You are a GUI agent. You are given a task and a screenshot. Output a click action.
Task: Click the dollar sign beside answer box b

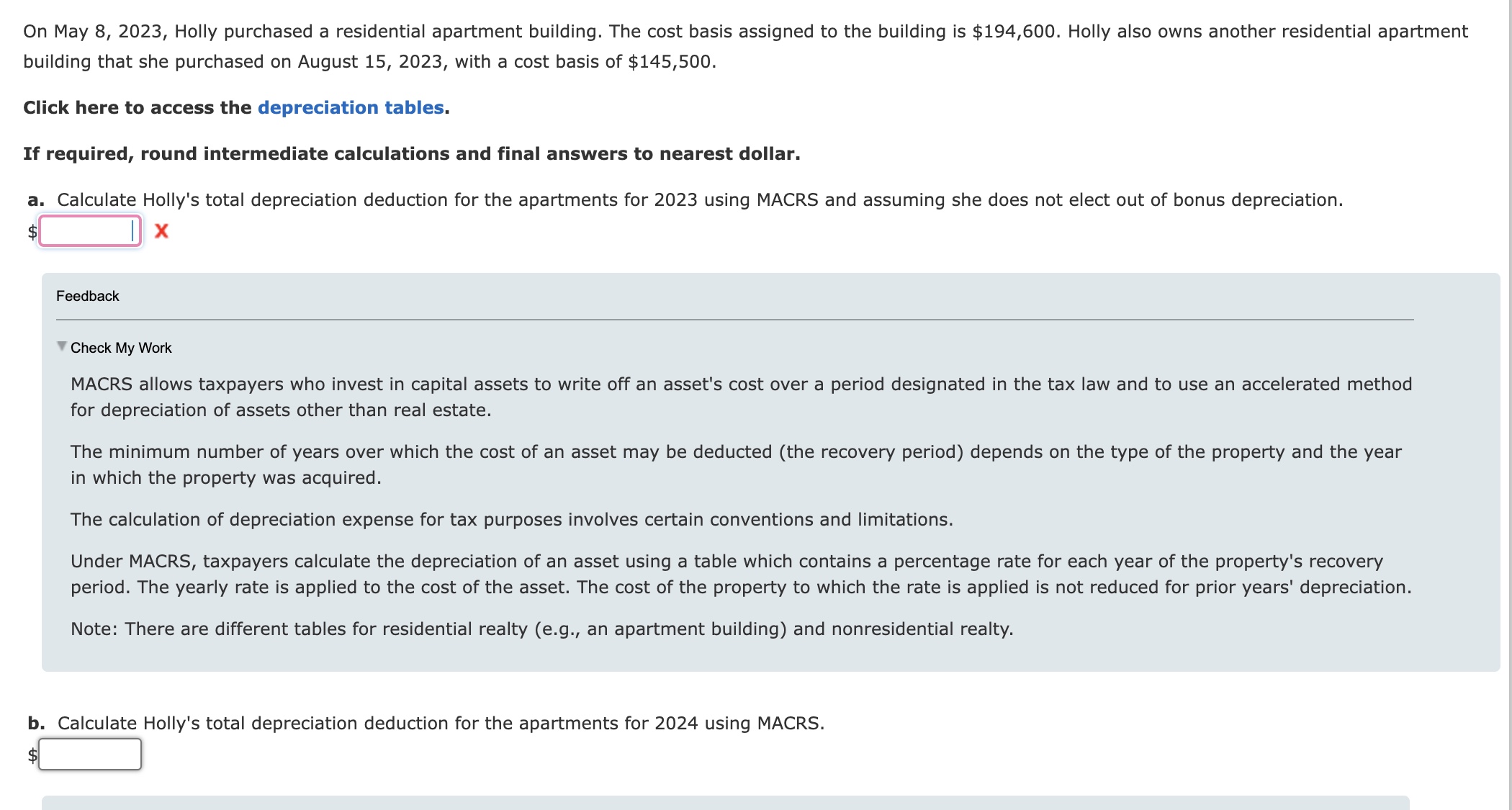pyautogui.click(x=32, y=754)
